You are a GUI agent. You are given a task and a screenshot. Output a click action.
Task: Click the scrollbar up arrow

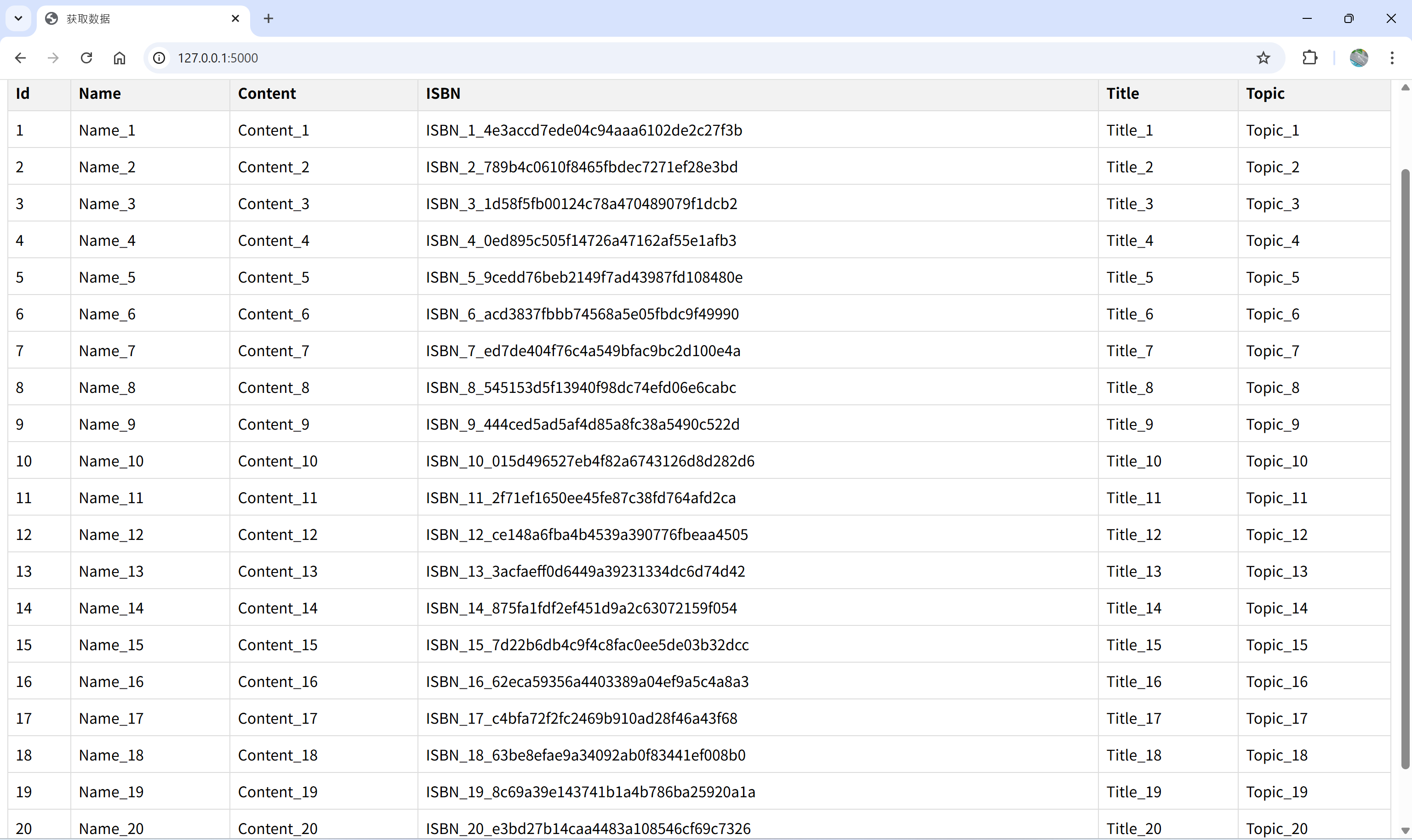pos(1405,88)
